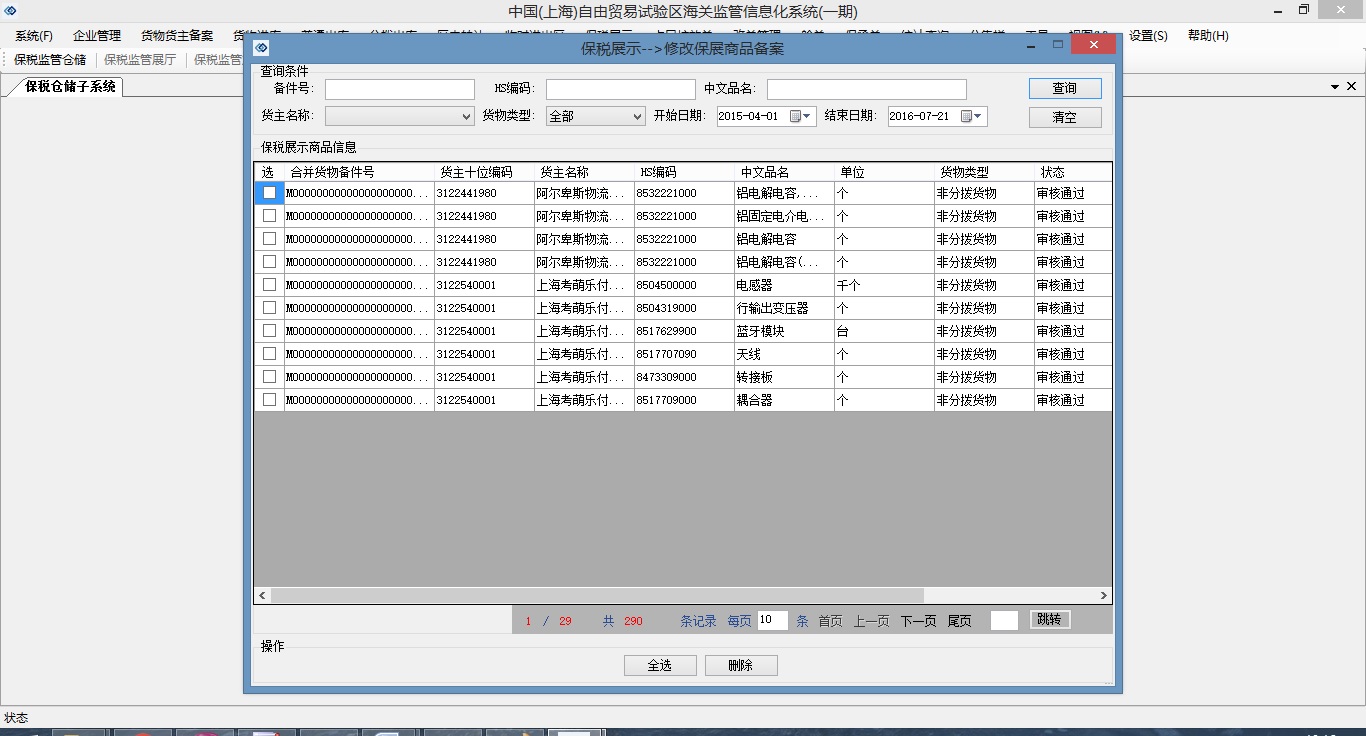Viewport: 1366px width, 736px height.
Task: Open the 企业管理 menu
Action: 97,36
